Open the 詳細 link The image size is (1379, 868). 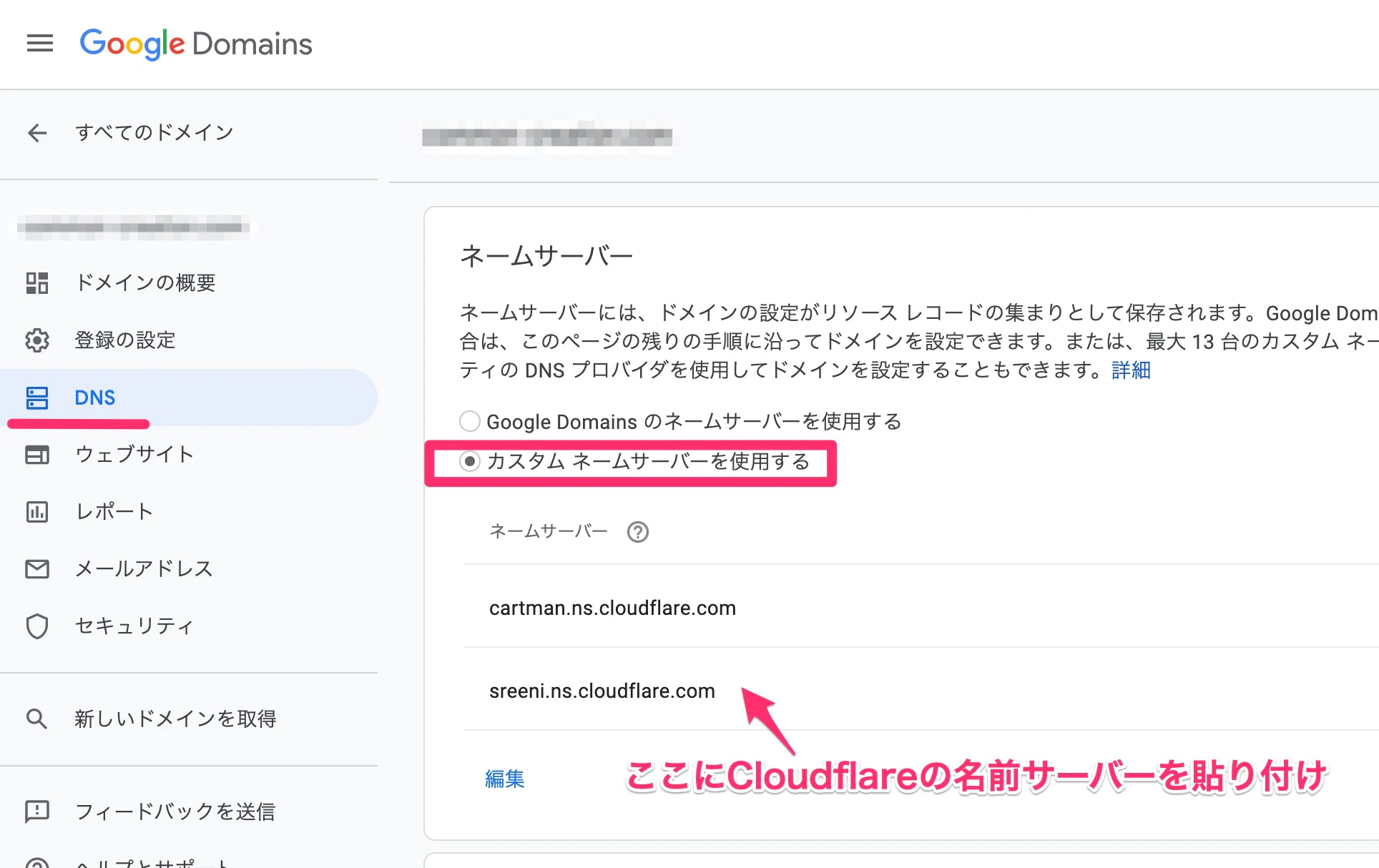pyautogui.click(x=1131, y=370)
